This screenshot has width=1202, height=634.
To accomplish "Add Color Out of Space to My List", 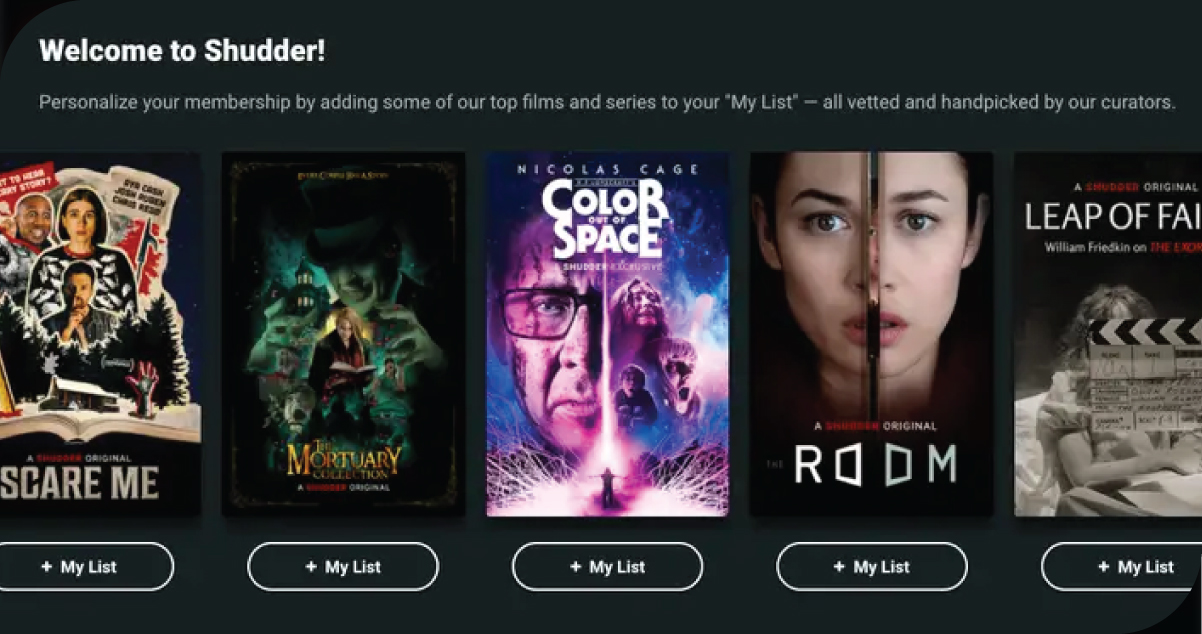I will coord(607,567).
